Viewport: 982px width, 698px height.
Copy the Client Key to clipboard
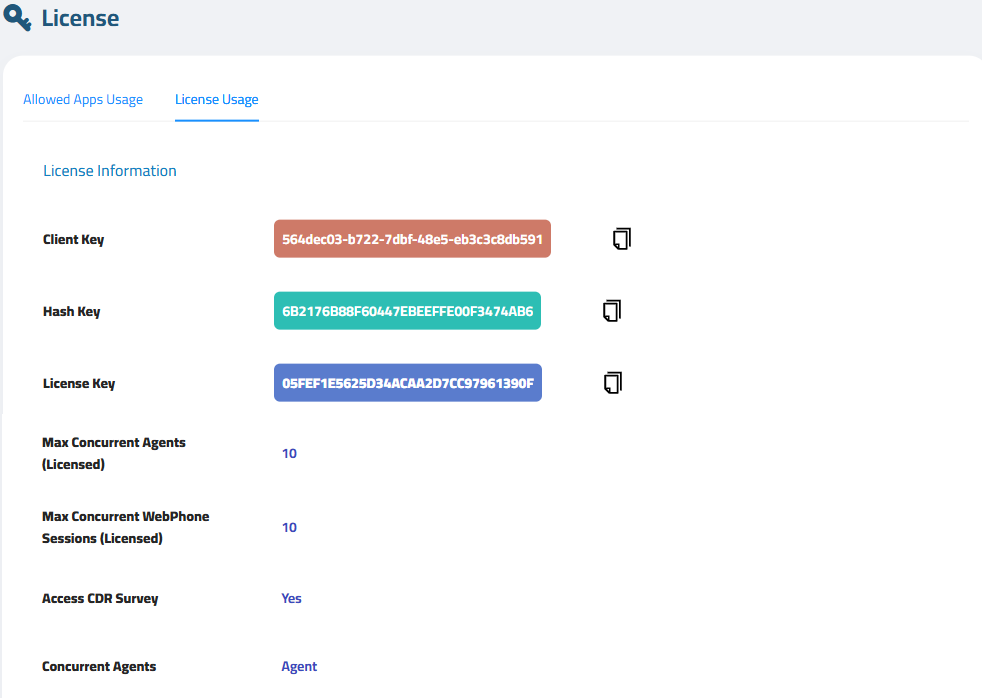tap(621, 239)
